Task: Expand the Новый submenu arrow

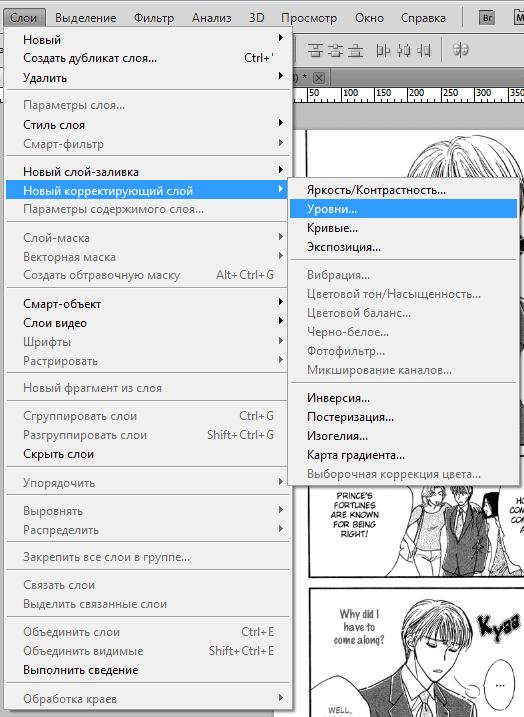Action: click(x=281, y=38)
